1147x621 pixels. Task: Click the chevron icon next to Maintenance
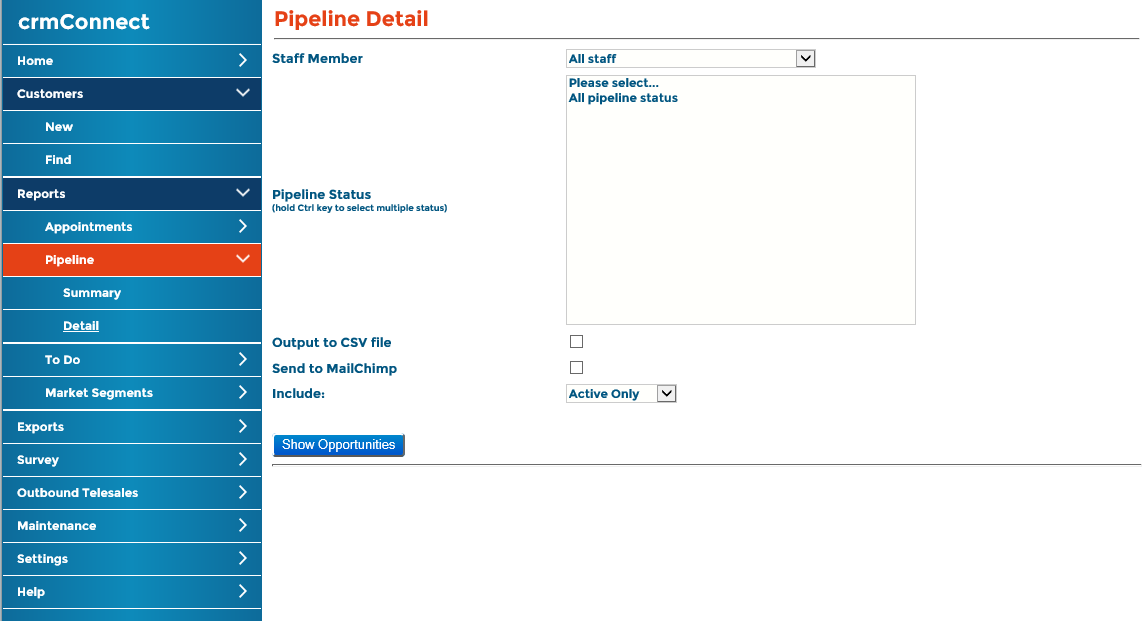tap(242, 526)
